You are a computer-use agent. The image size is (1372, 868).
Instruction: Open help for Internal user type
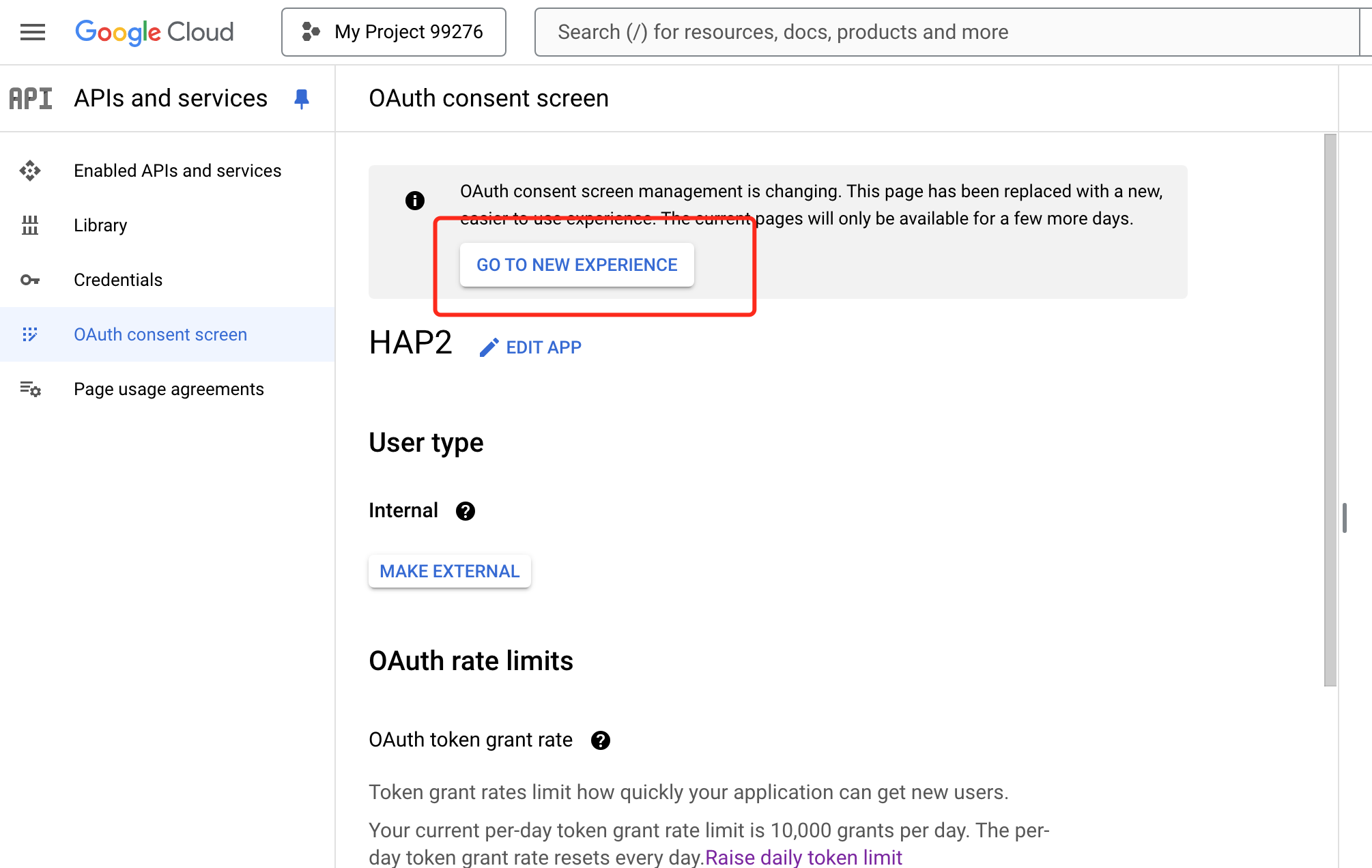(466, 511)
